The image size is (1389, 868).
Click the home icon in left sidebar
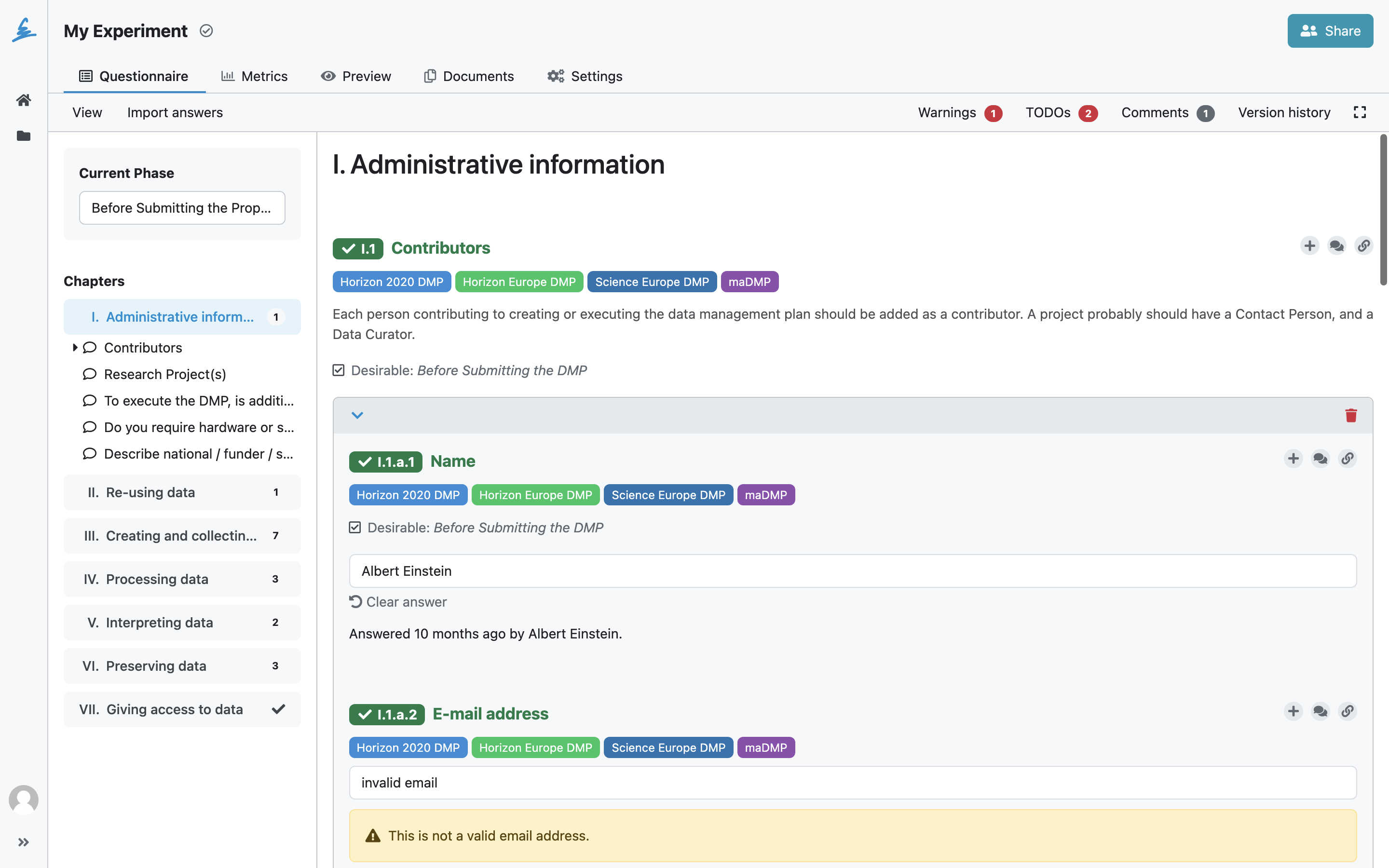(x=24, y=100)
